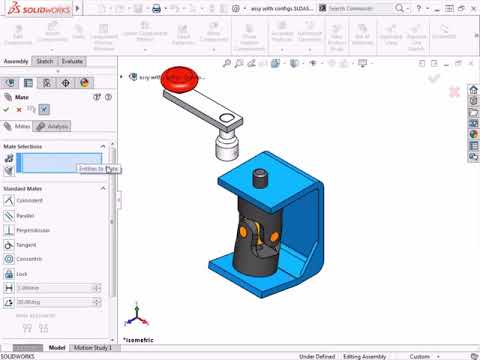Expand the flyout design tree arrow
The width and height of the screenshot is (480, 360).
pyautogui.click(x=121, y=77)
